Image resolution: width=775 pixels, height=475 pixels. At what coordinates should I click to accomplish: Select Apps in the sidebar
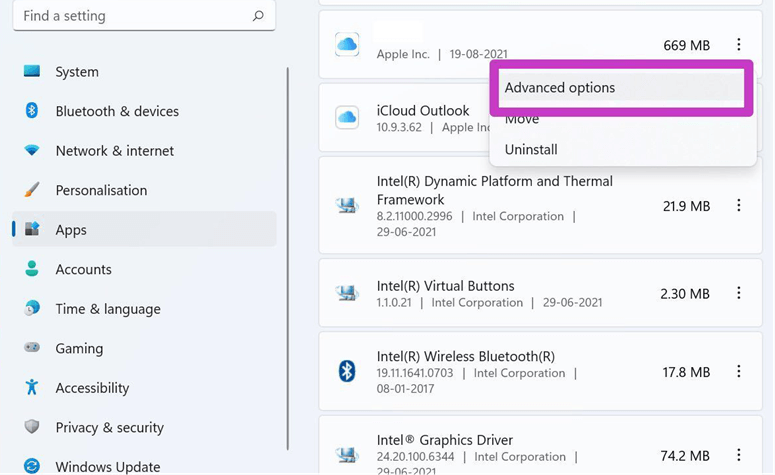tap(144, 229)
